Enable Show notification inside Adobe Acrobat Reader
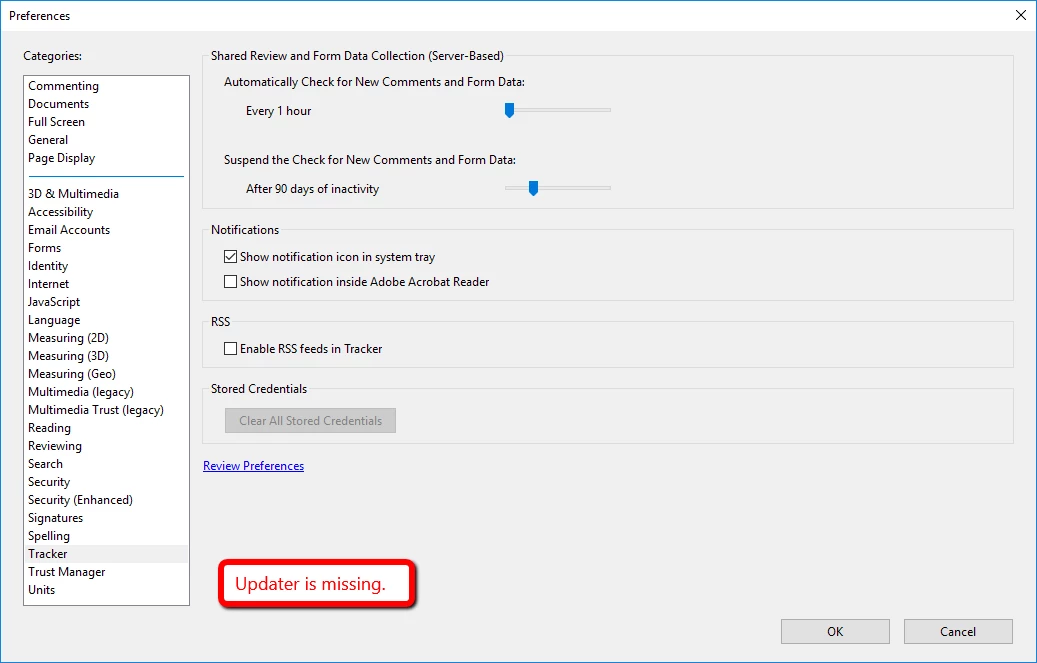Viewport: 1037px width, 663px height. point(230,282)
